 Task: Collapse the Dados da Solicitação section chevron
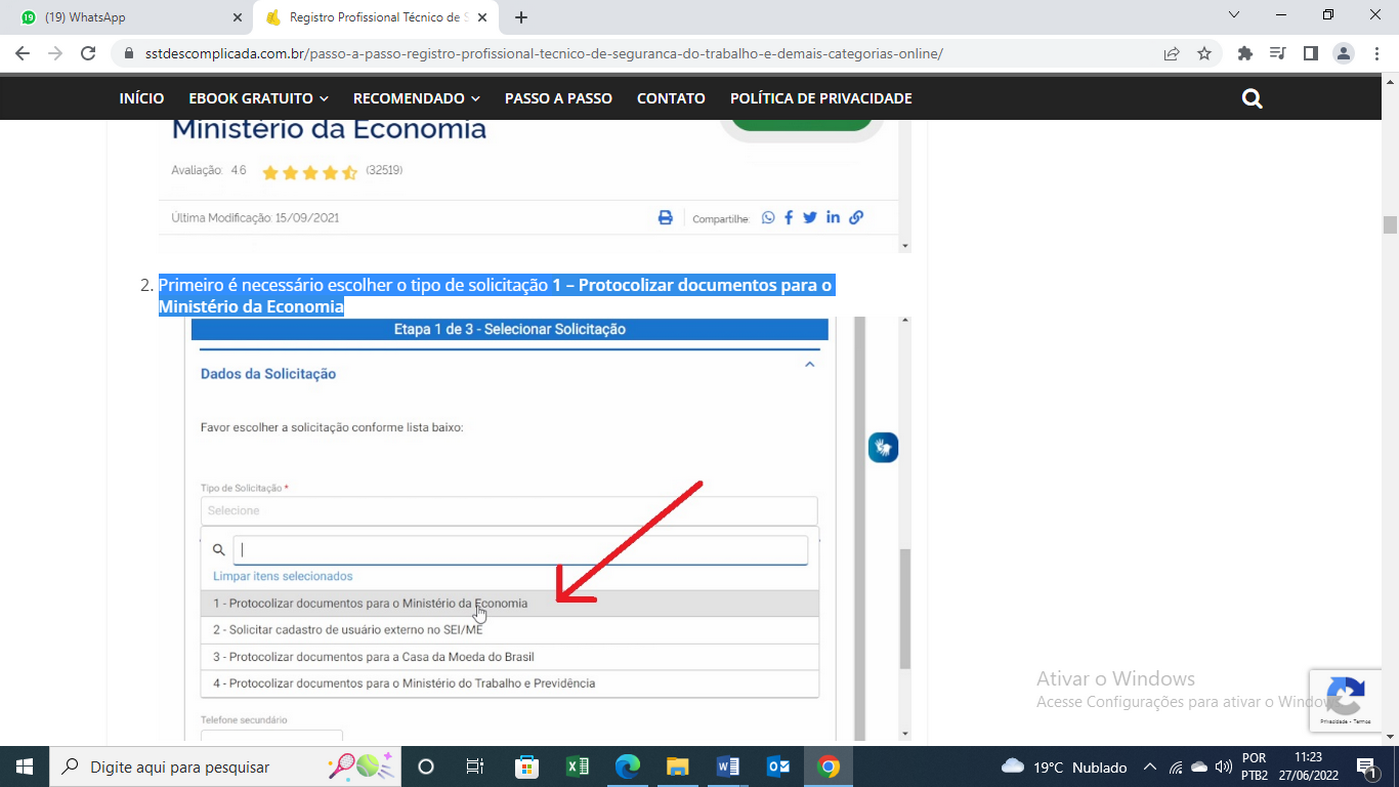[x=810, y=365]
